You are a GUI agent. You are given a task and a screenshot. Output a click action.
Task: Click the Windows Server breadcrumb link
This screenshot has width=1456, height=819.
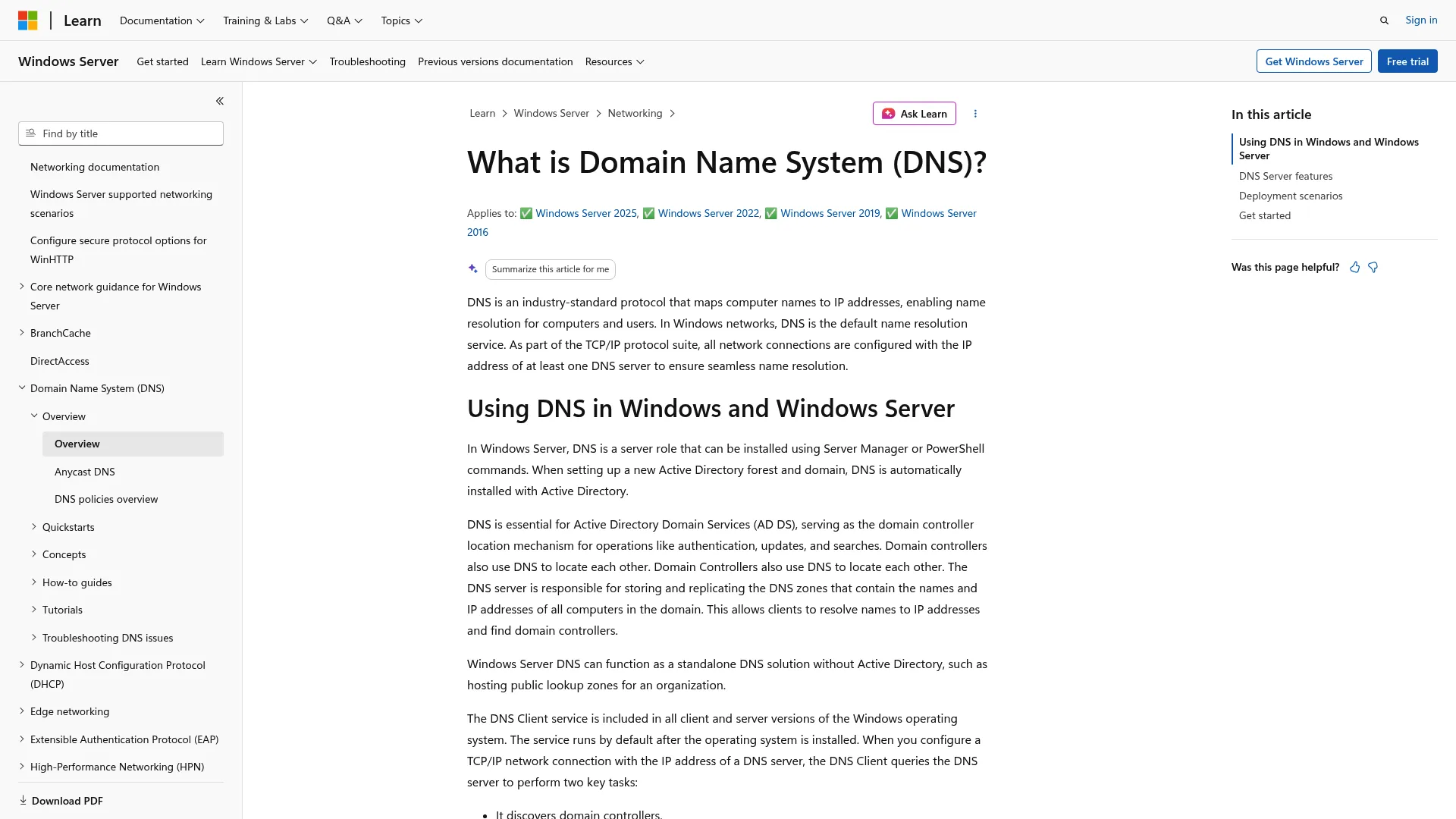551,113
